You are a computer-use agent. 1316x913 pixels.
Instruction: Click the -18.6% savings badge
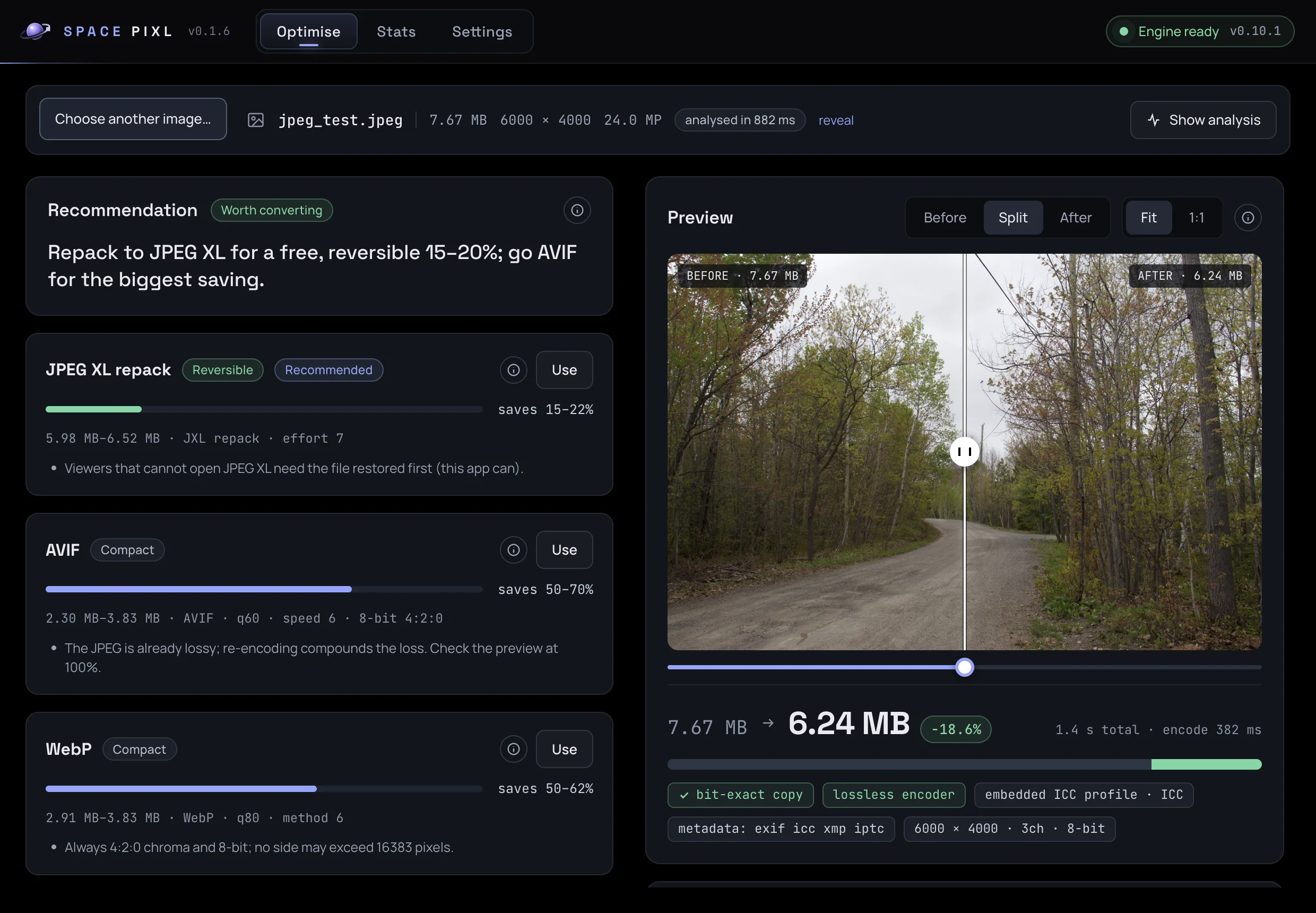tap(956, 729)
